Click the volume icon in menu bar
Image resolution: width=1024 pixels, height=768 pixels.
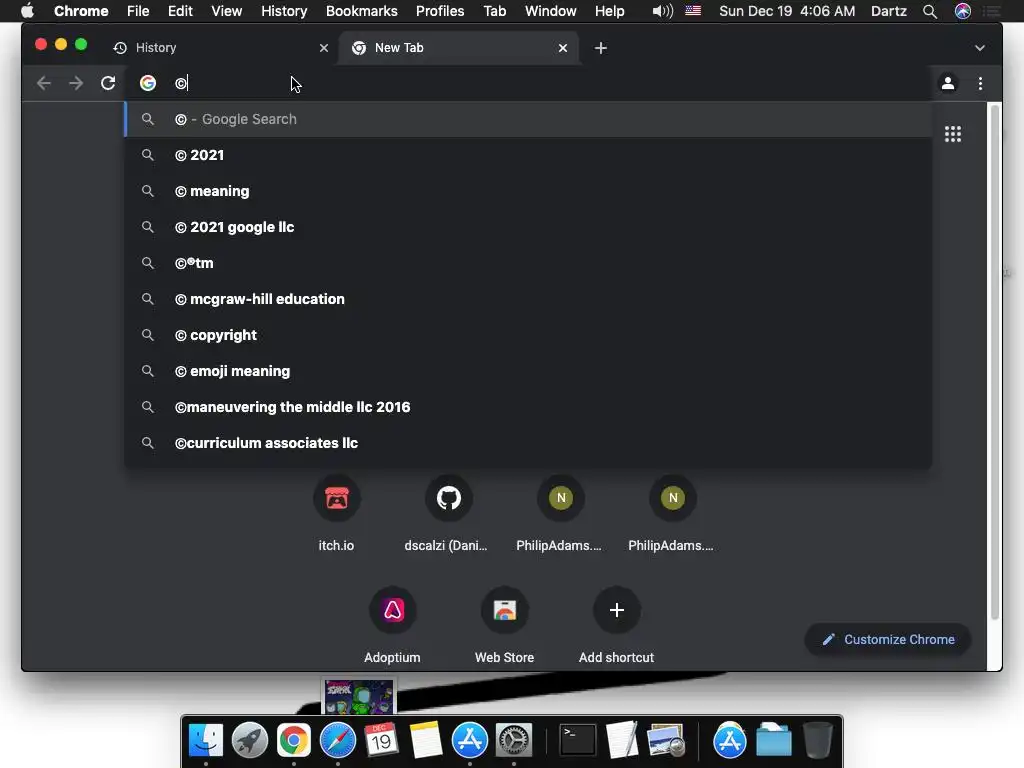[x=662, y=11]
